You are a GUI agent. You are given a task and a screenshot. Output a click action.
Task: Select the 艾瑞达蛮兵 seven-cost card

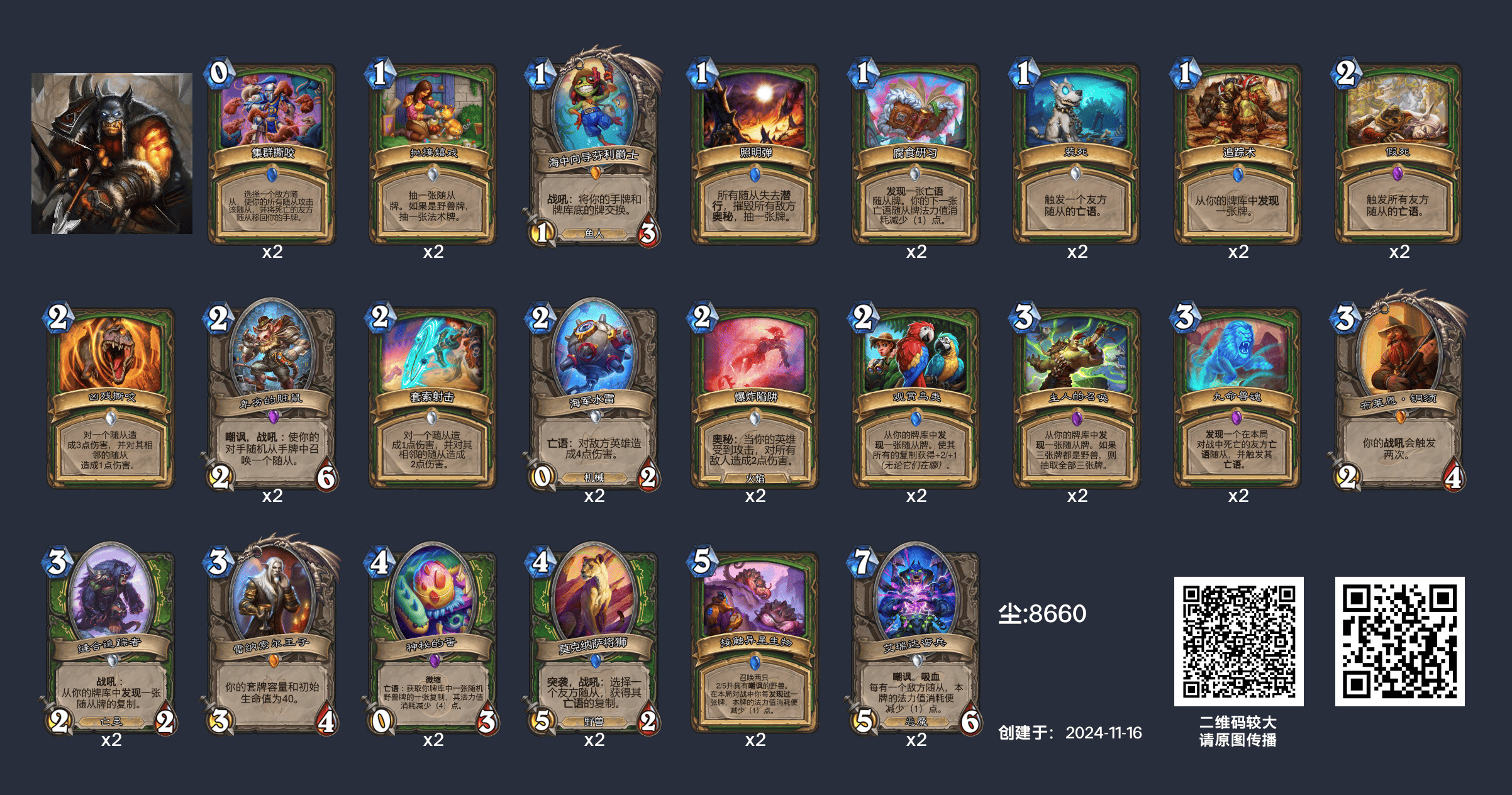(x=916, y=640)
